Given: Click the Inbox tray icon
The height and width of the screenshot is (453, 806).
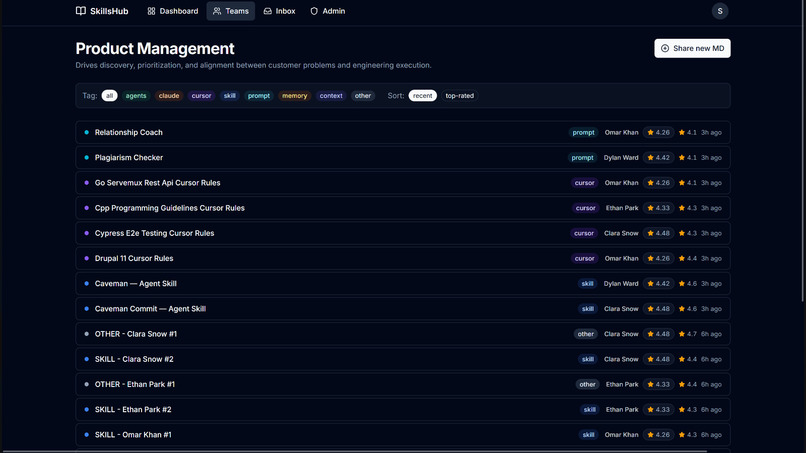Looking at the screenshot, I should coord(267,11).
